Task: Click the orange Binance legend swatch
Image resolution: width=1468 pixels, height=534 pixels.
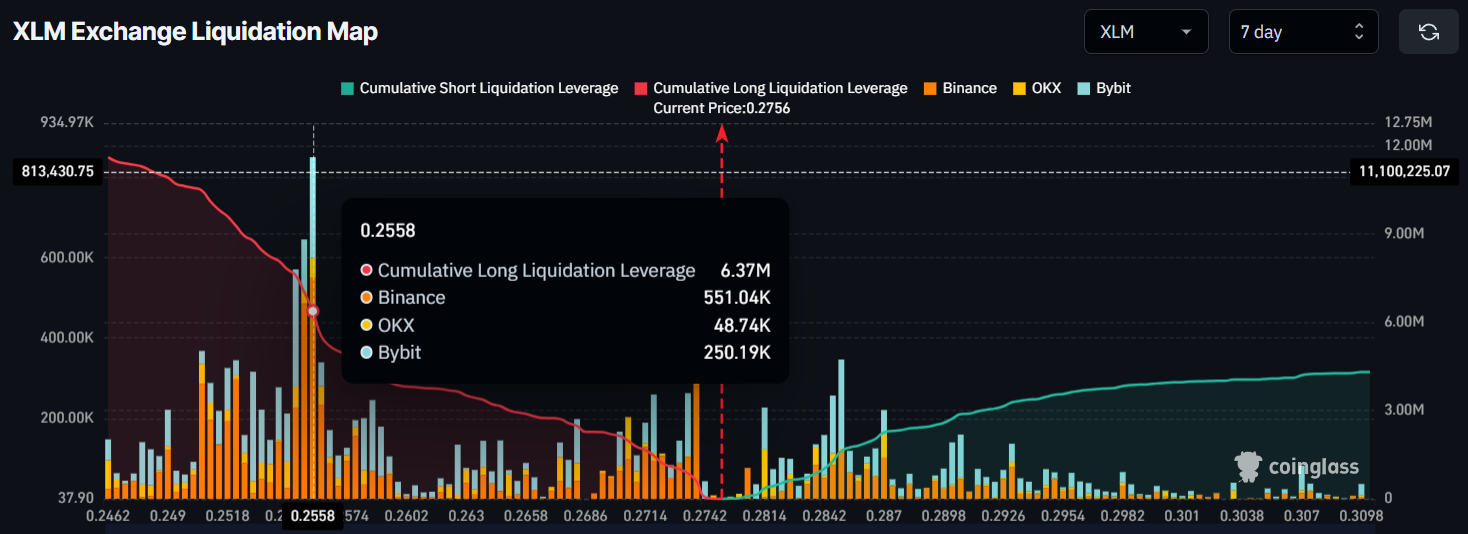Action: coord(929,88)
